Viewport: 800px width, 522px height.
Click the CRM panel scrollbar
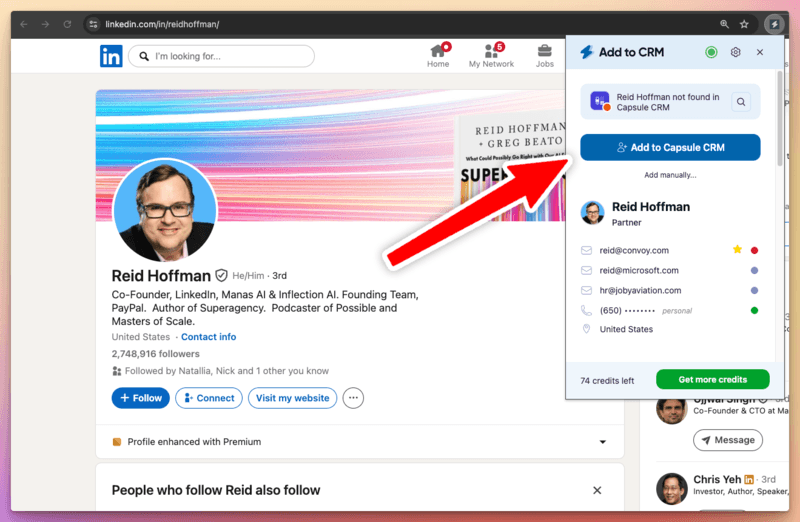(x=779, y=119)
